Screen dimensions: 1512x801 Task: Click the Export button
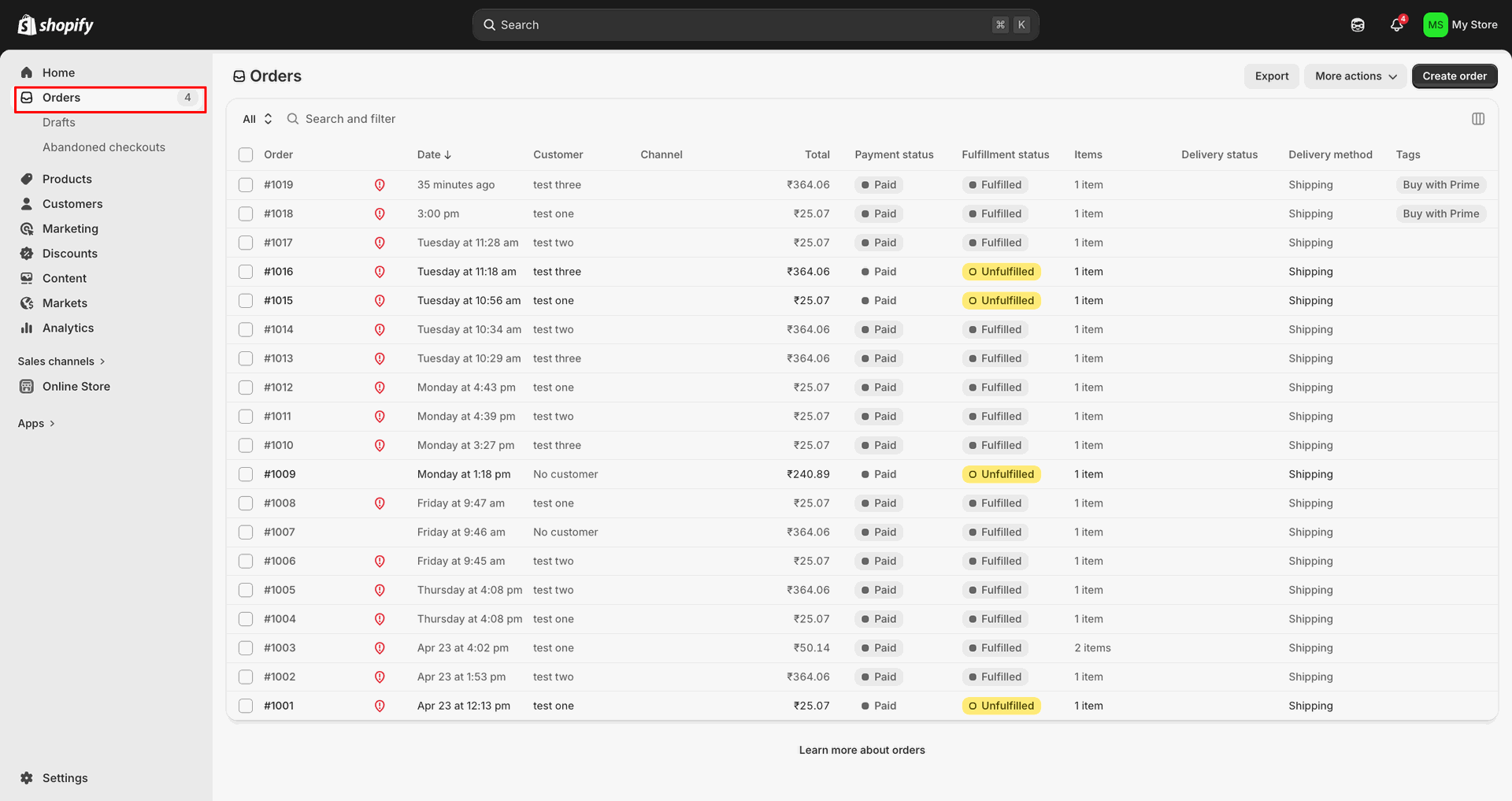pyautogui.click(x=1272, y=76)
